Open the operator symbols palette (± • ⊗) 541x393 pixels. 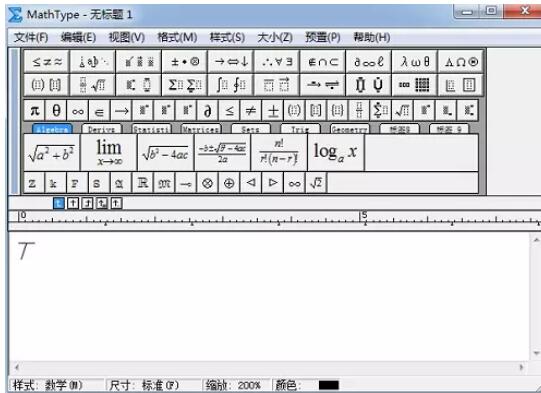[x=185, y=61]
